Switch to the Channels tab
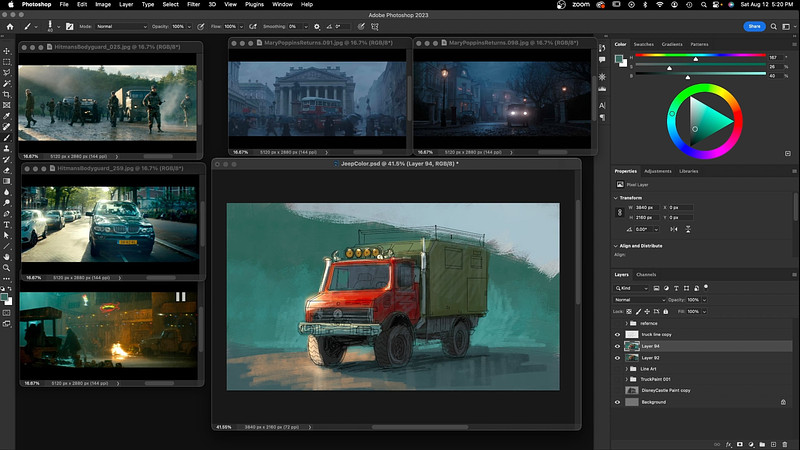Screen dimensions: 800x450 pyautogui.click(x=646, y=274)
